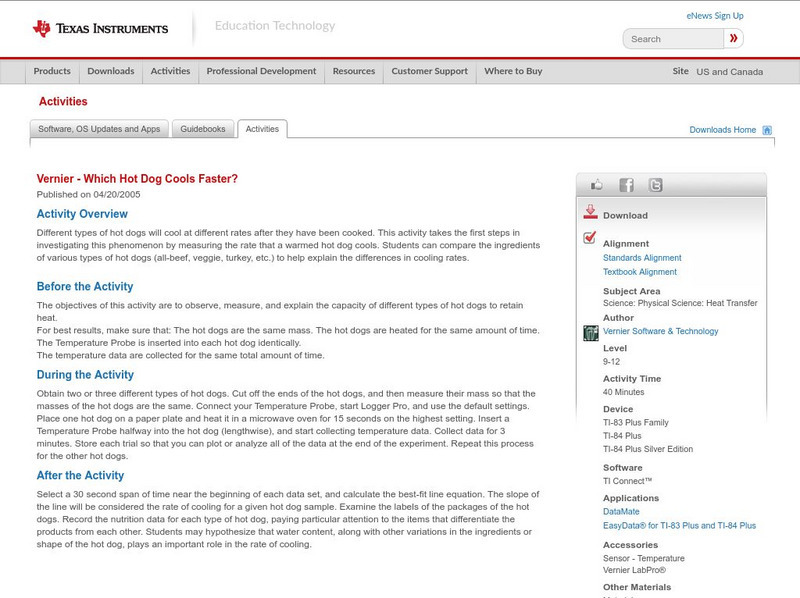Open the Downloads menu
Viewport: 800px width, 598px height.
point(111,71)
